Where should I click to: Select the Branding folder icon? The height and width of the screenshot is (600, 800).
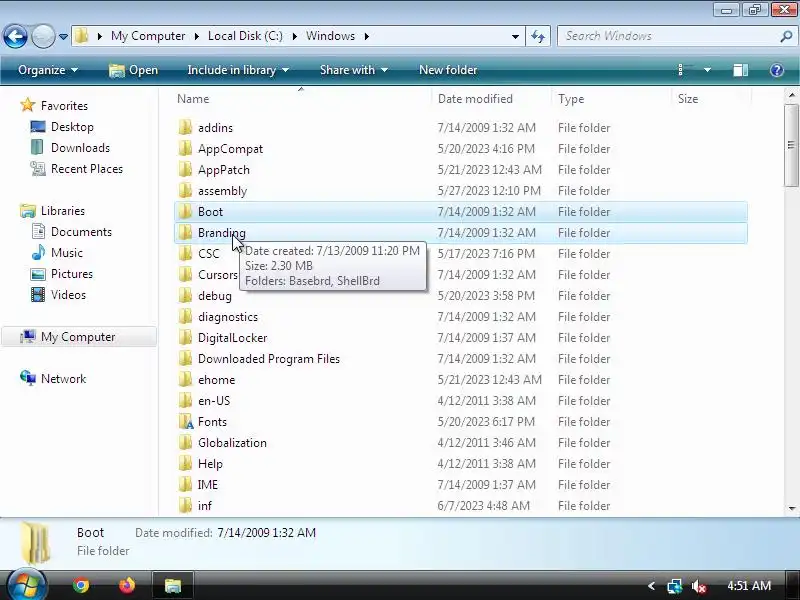click(185, 232)
